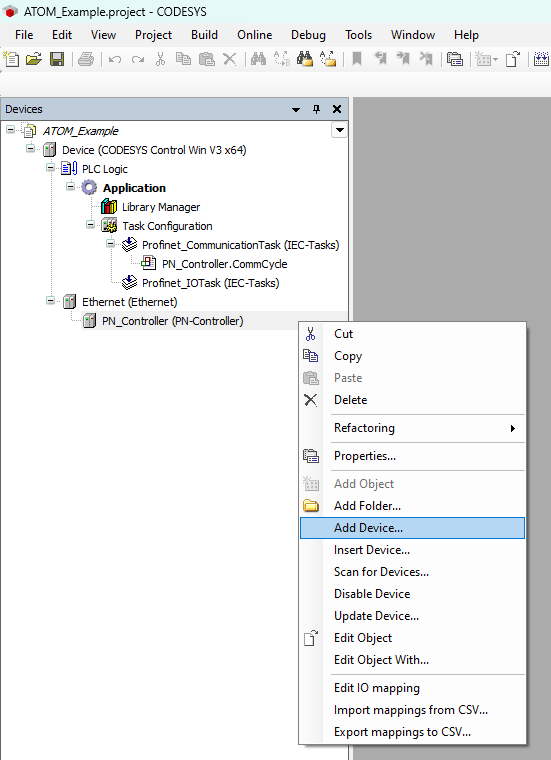Click the folder icon beside Add Folder
Image resolution: width=551 pixels, height=760 pixels.
coord(311,506)
